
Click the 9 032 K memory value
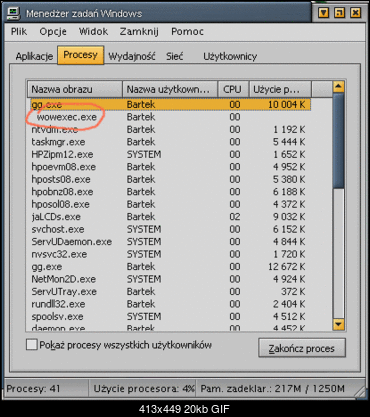click(x=289, y=217)
